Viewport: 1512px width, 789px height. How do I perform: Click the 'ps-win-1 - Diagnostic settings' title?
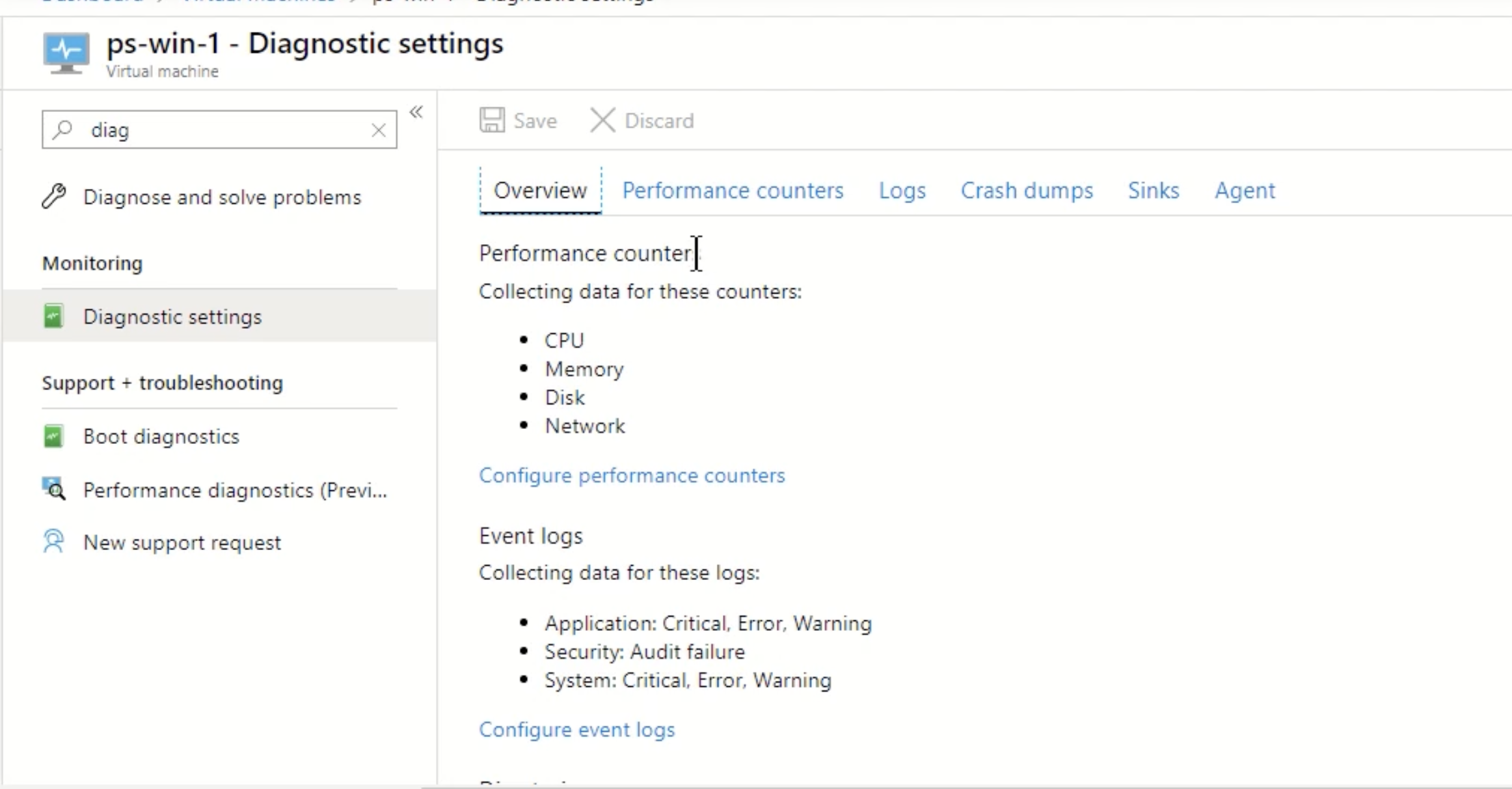pyautogui.click(x=305, y=44)
